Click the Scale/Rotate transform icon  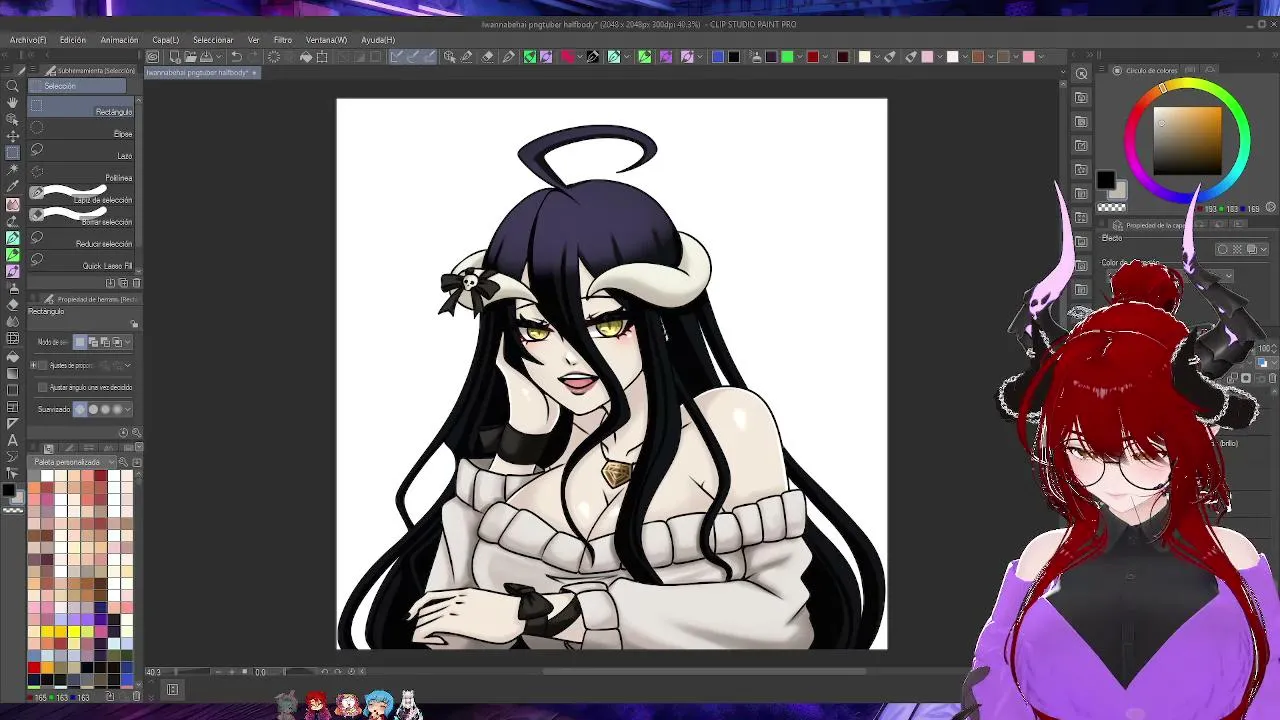coord(322,57)
